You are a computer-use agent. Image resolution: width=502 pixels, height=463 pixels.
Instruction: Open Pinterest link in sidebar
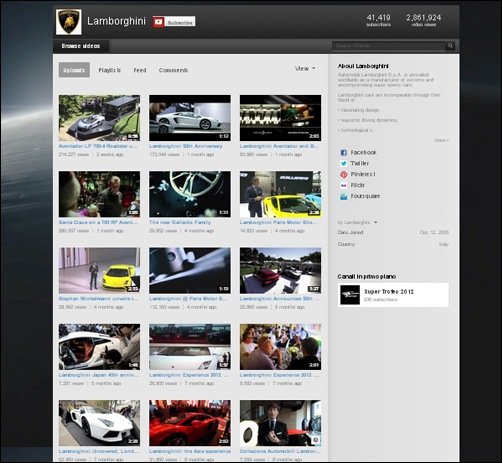[x=363, y=174]
